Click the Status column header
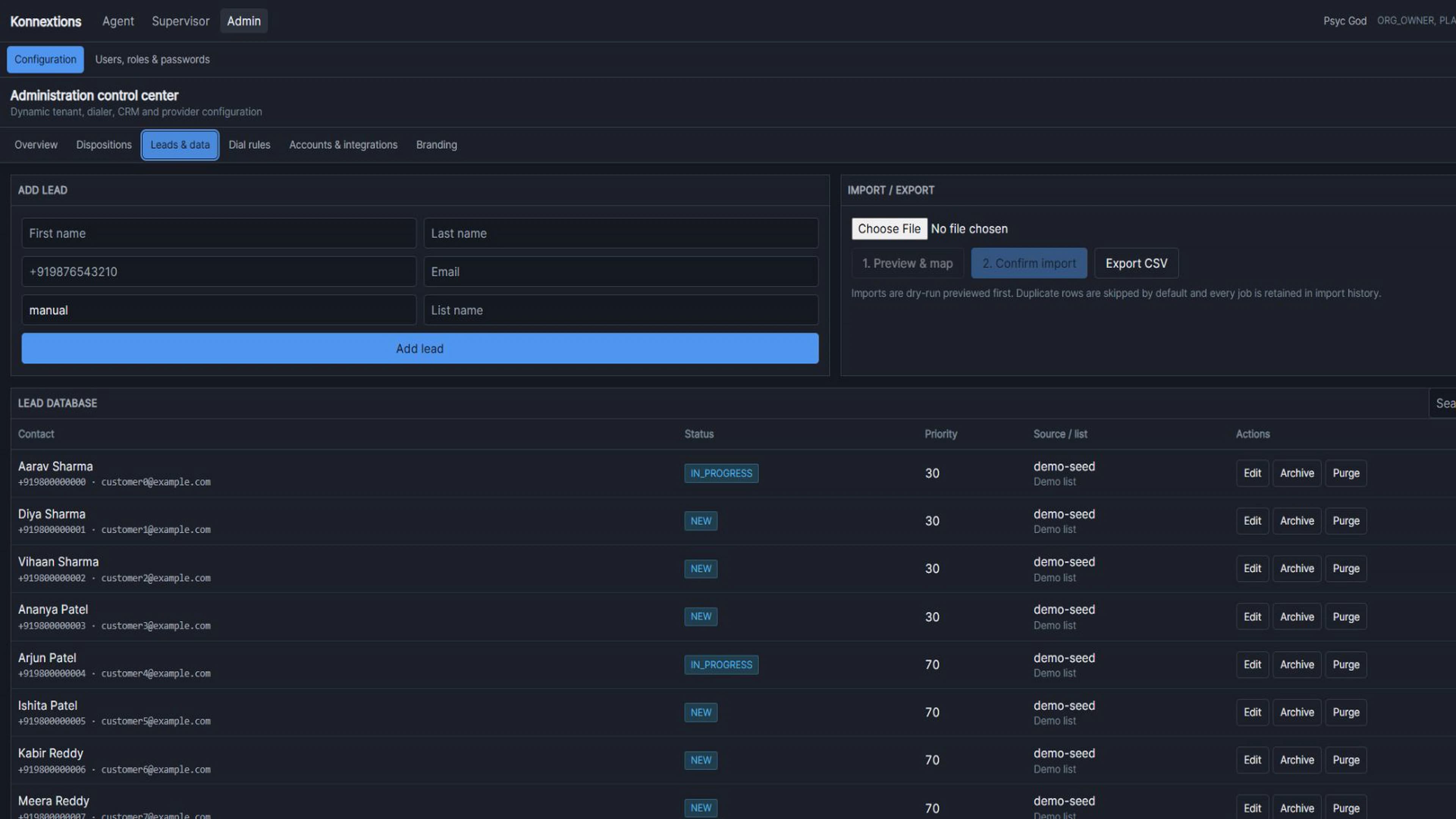This screenshot has width=1456, height=819. click(699, 434)
